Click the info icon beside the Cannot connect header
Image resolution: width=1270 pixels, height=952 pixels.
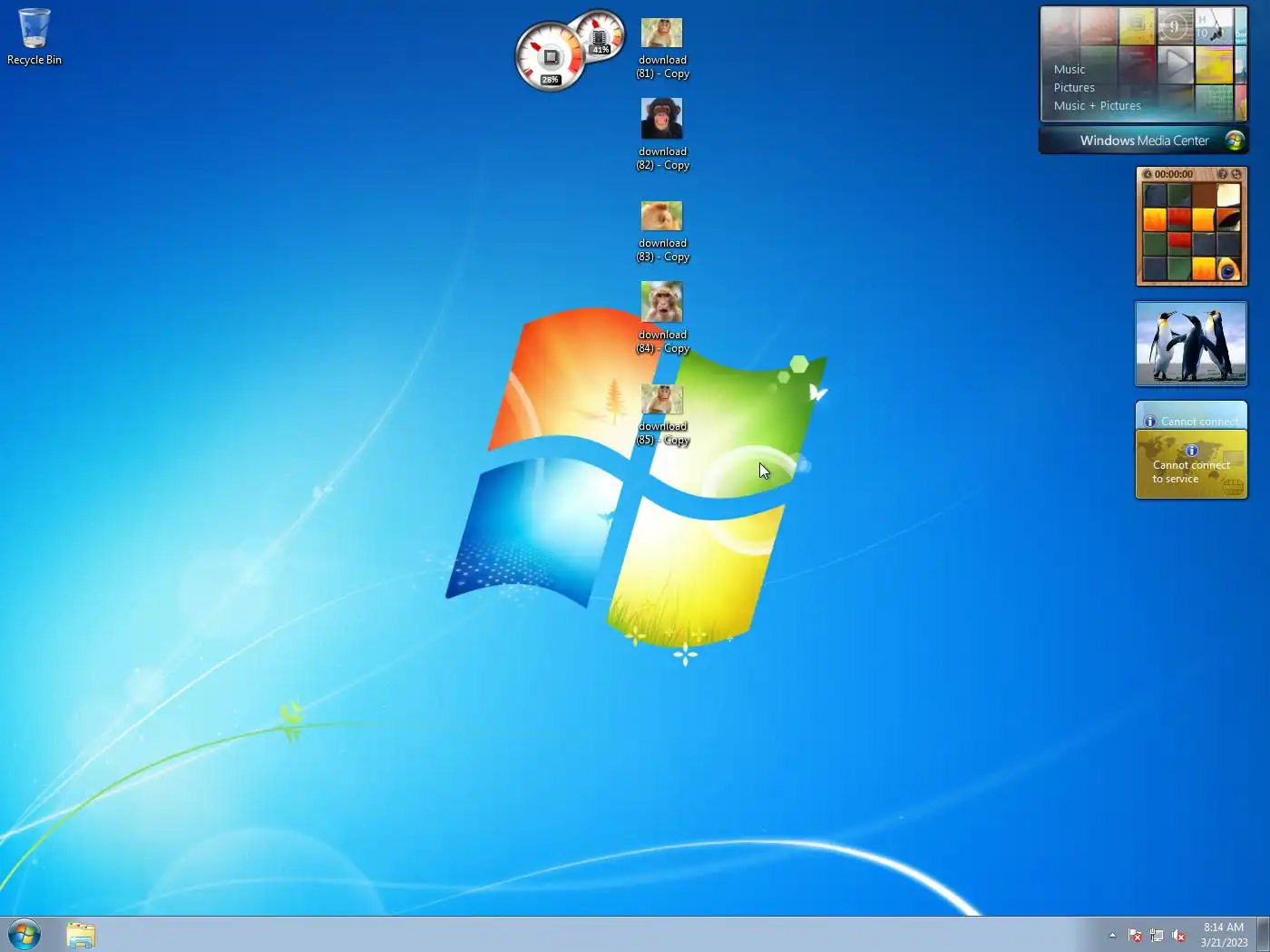(x=1149, y=422)
